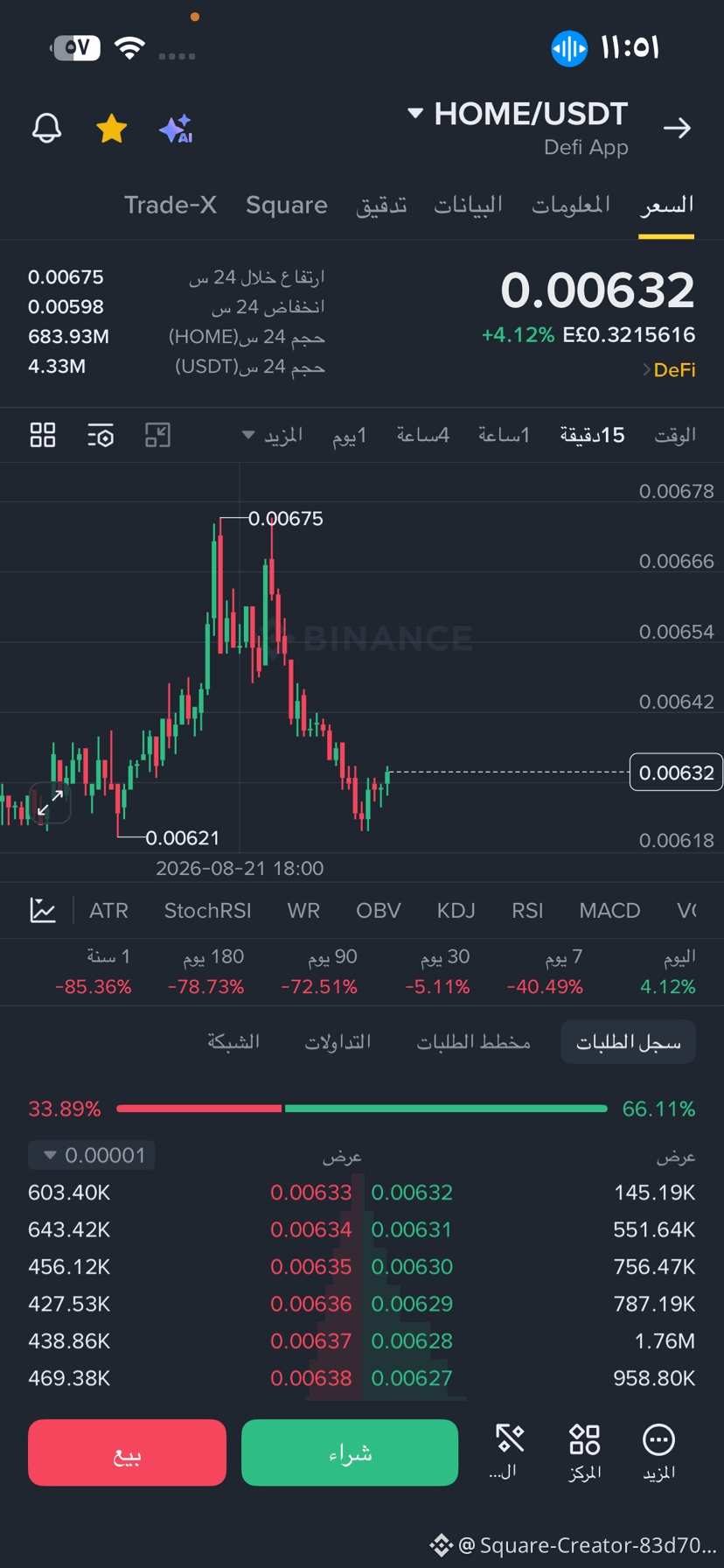Expand the المزيد timeframe dropdown

pyautogui.click(x=273, y=435)
